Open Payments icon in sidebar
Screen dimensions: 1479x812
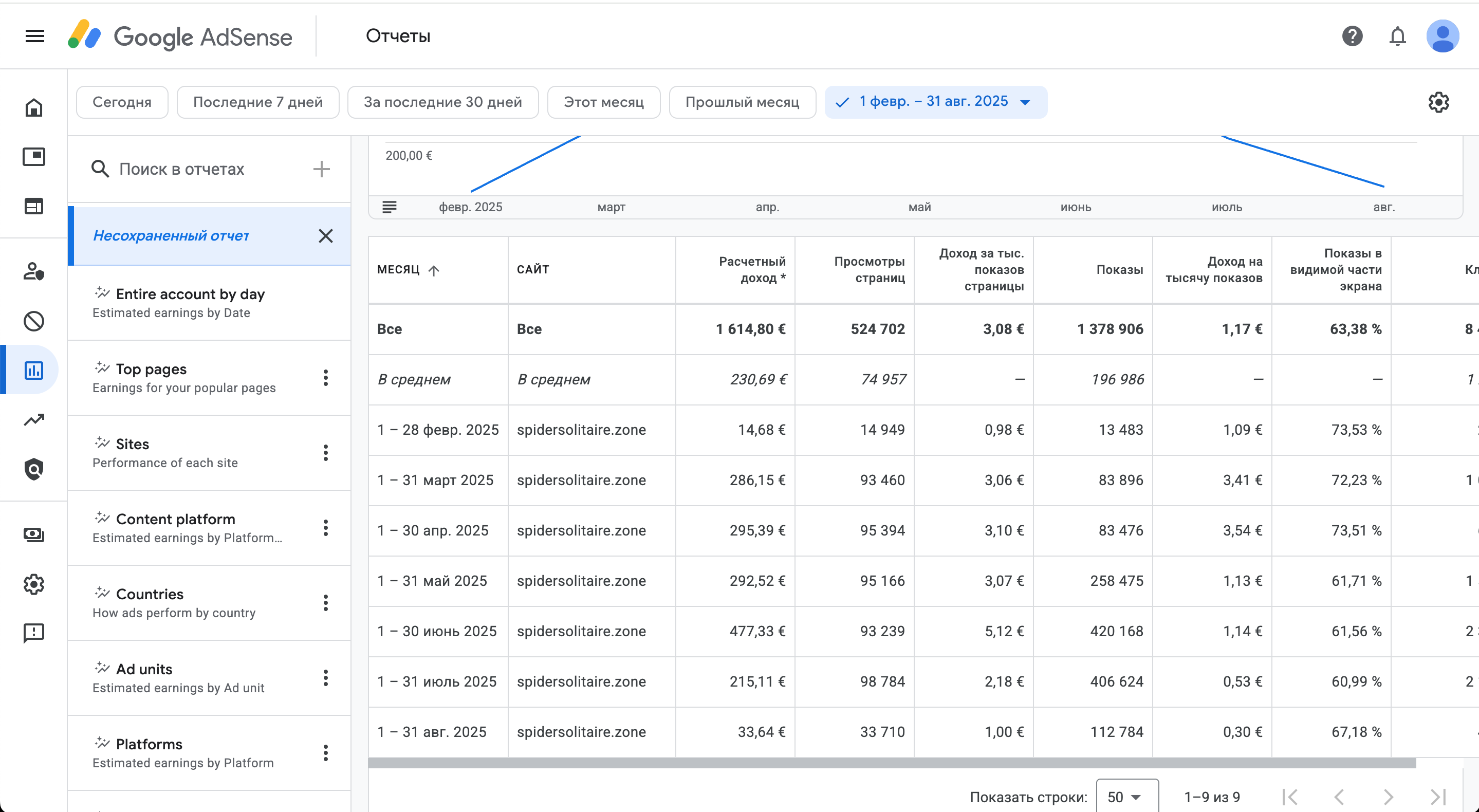click(x=34, y=534)
